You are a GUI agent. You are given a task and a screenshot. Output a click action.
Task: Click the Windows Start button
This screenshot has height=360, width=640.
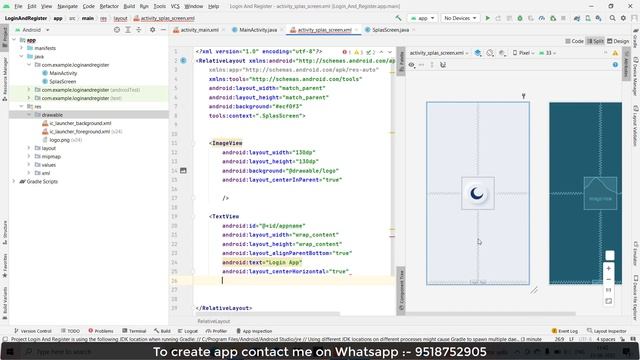10,351
